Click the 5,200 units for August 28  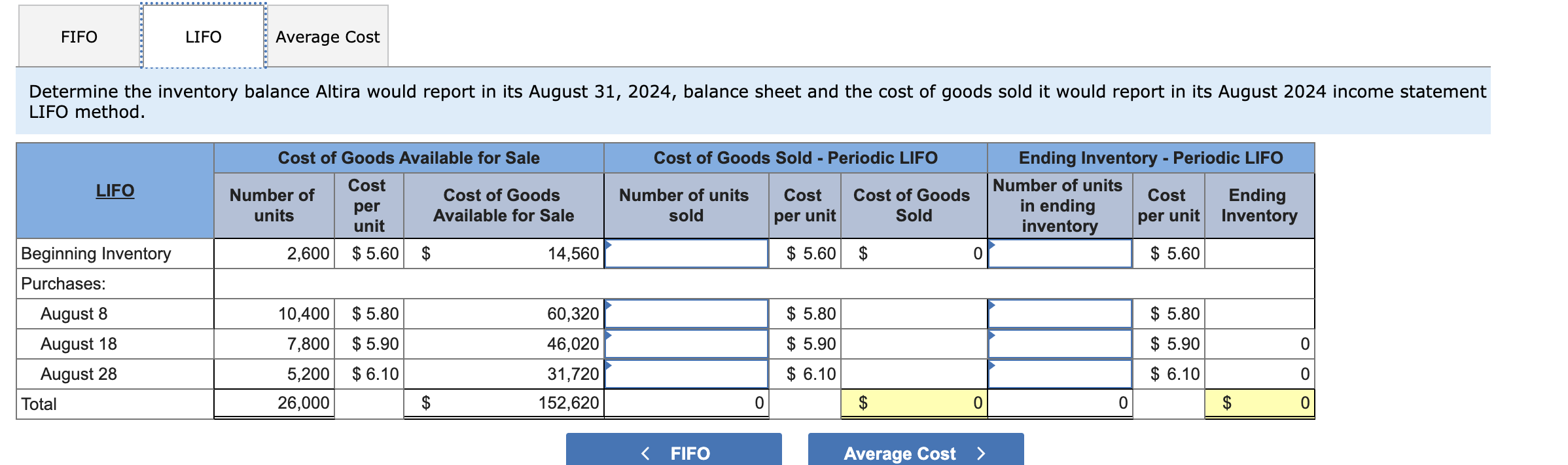(x=308, y=374)
